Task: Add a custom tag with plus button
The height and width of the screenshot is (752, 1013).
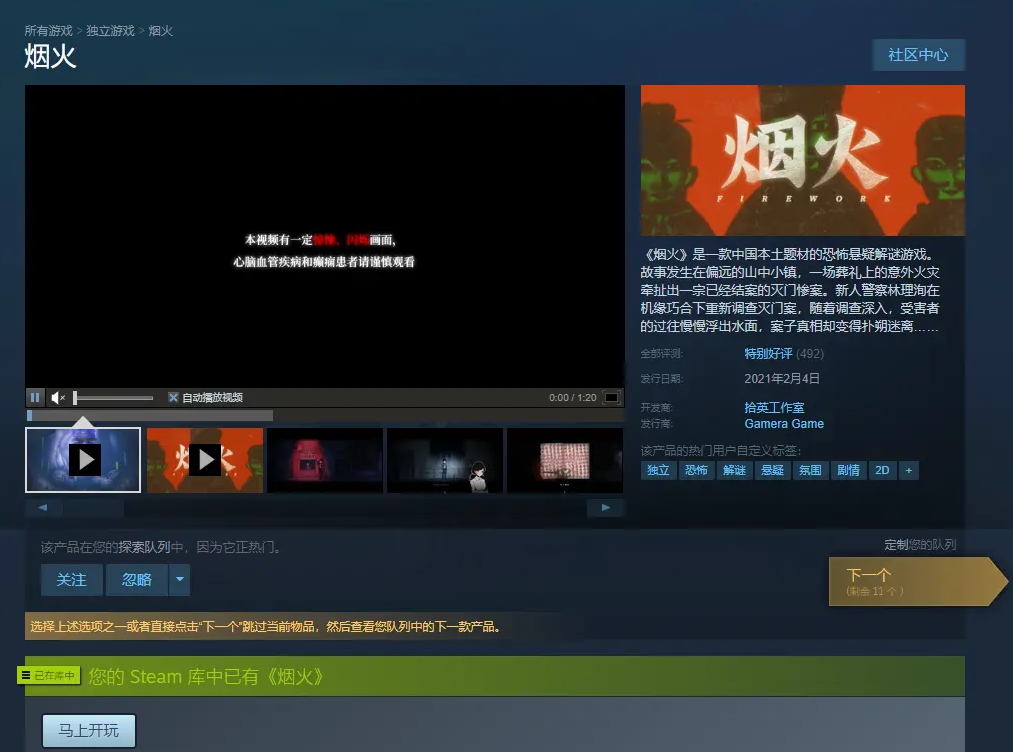Action: point(908,470)
